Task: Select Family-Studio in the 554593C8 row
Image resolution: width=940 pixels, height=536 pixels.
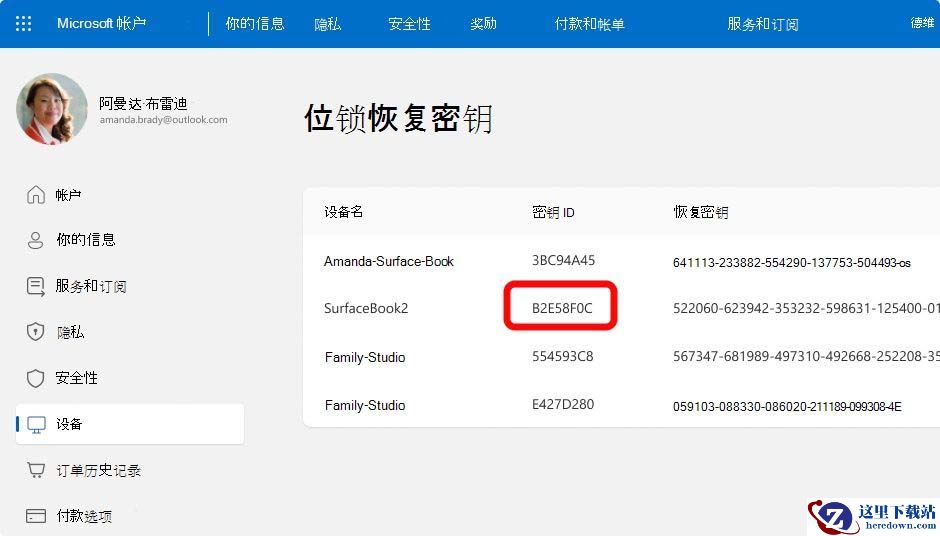Action: pyautogui.click(x=365, y=357)
